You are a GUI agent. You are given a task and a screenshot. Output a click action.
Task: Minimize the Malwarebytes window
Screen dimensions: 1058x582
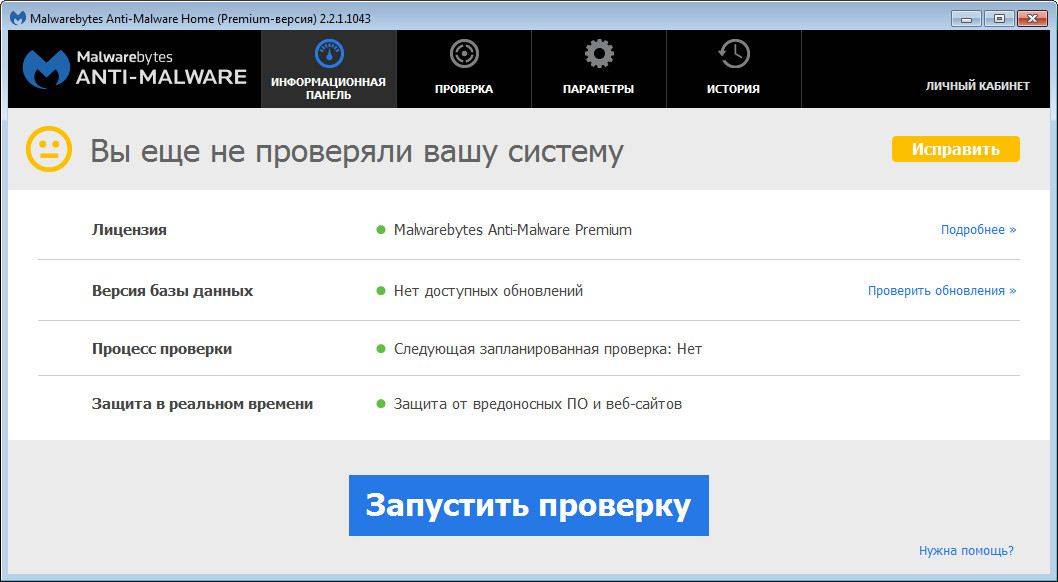967,19
